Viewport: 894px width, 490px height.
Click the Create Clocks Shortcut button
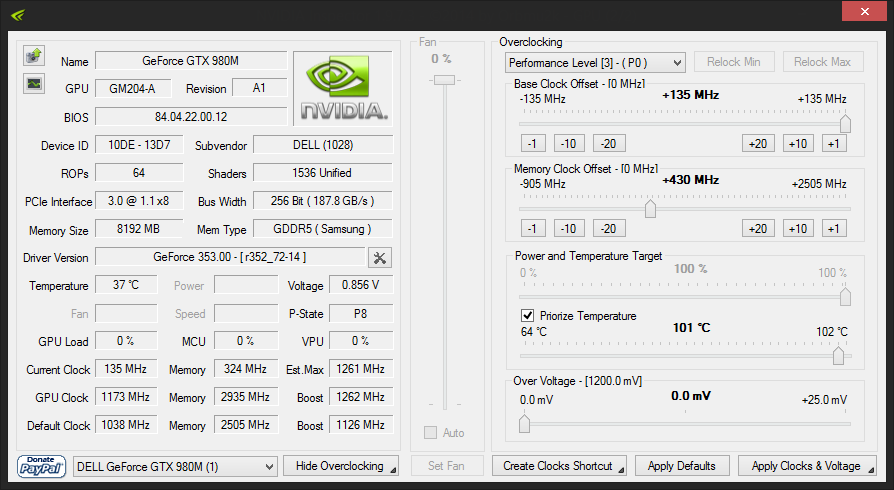pyautogui.click(x=559, y=466)
